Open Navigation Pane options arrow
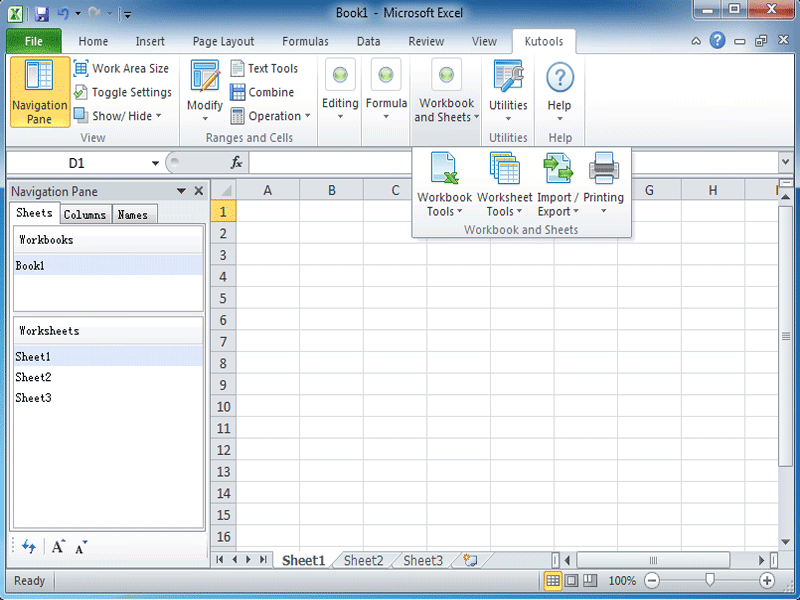800x600 pixels. pos(181,191)
